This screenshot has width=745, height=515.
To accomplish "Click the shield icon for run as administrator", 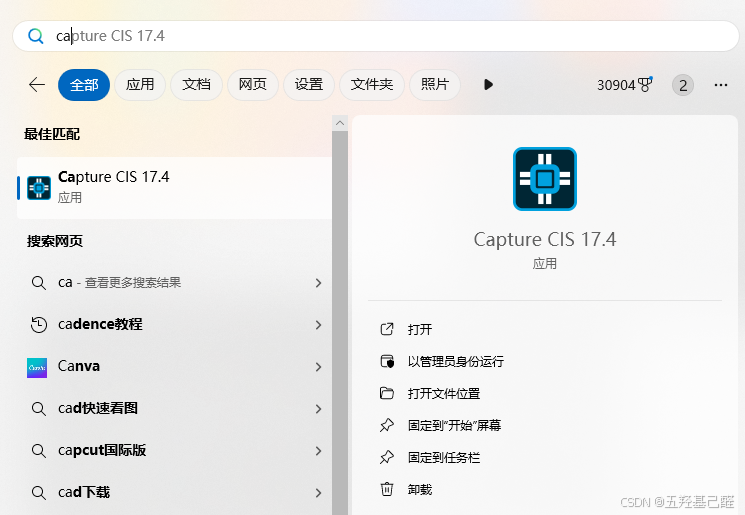I will (387, 361).
